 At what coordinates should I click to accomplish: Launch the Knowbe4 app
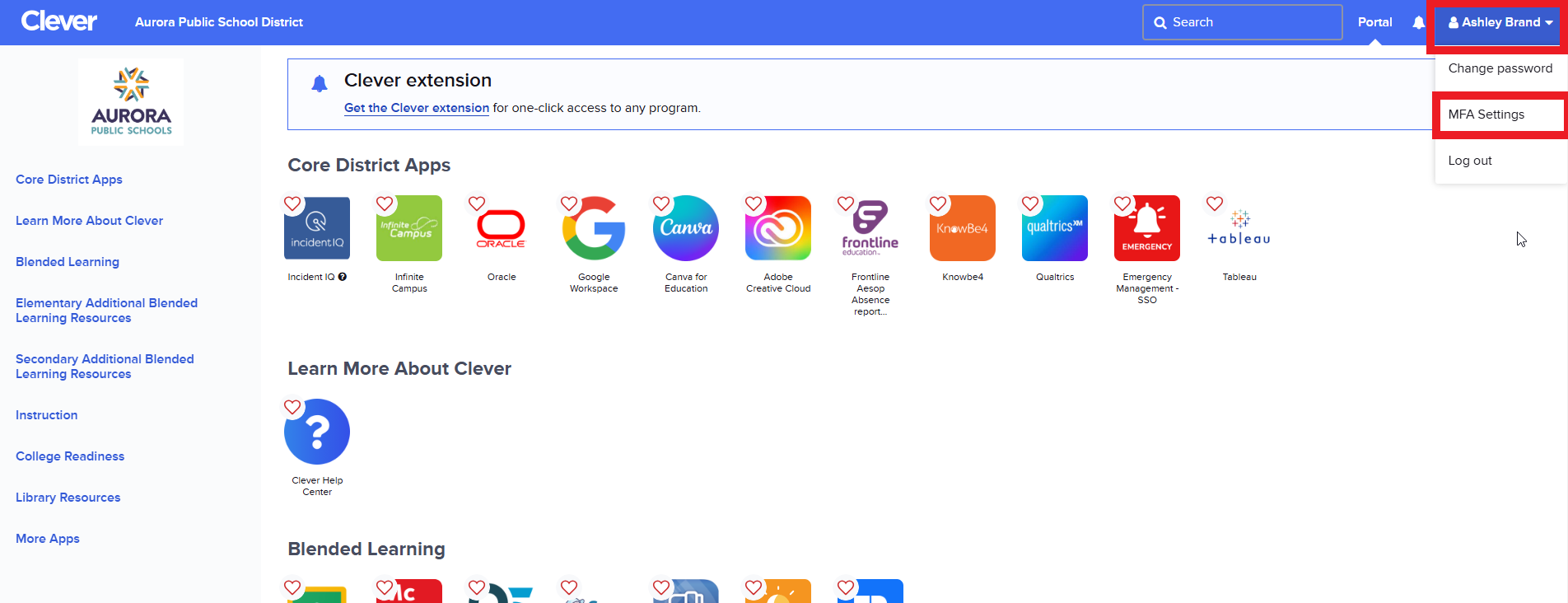pos(963,228)
